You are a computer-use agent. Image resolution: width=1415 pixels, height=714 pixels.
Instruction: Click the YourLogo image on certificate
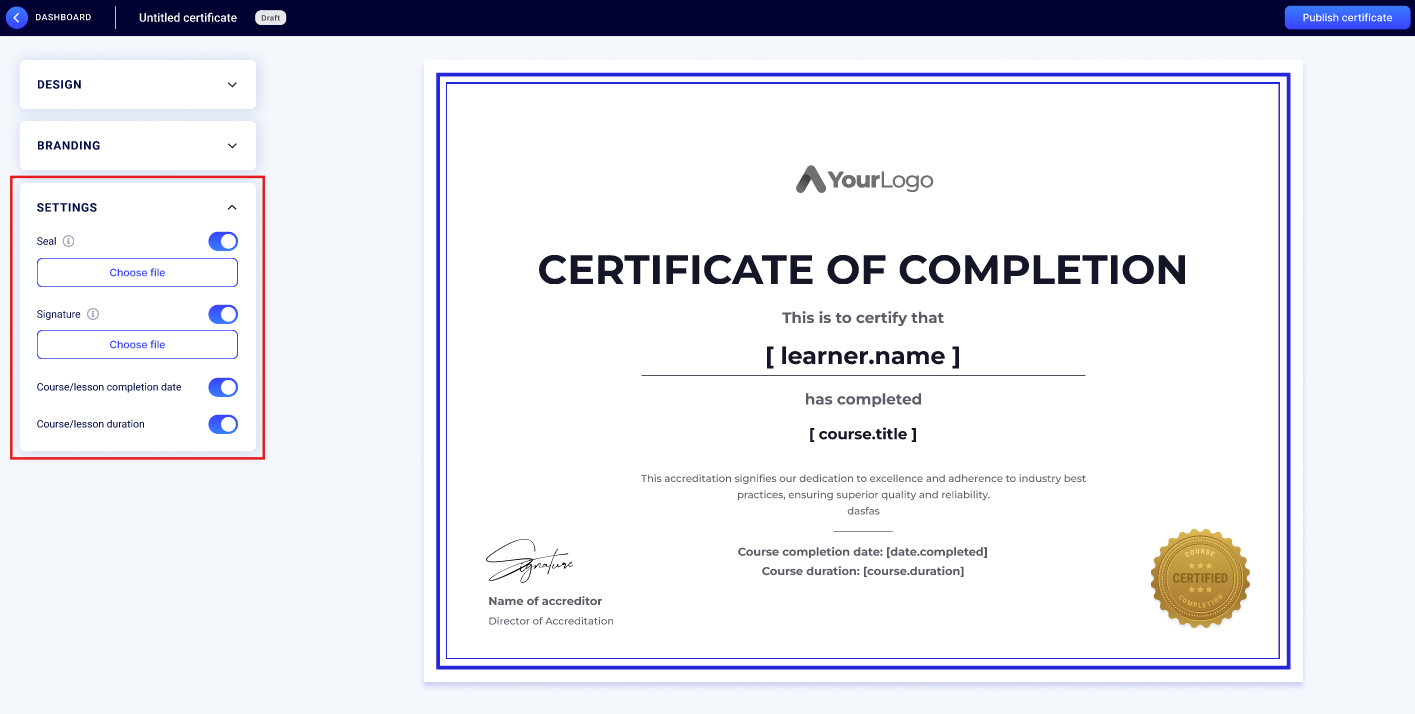(864, 180)
